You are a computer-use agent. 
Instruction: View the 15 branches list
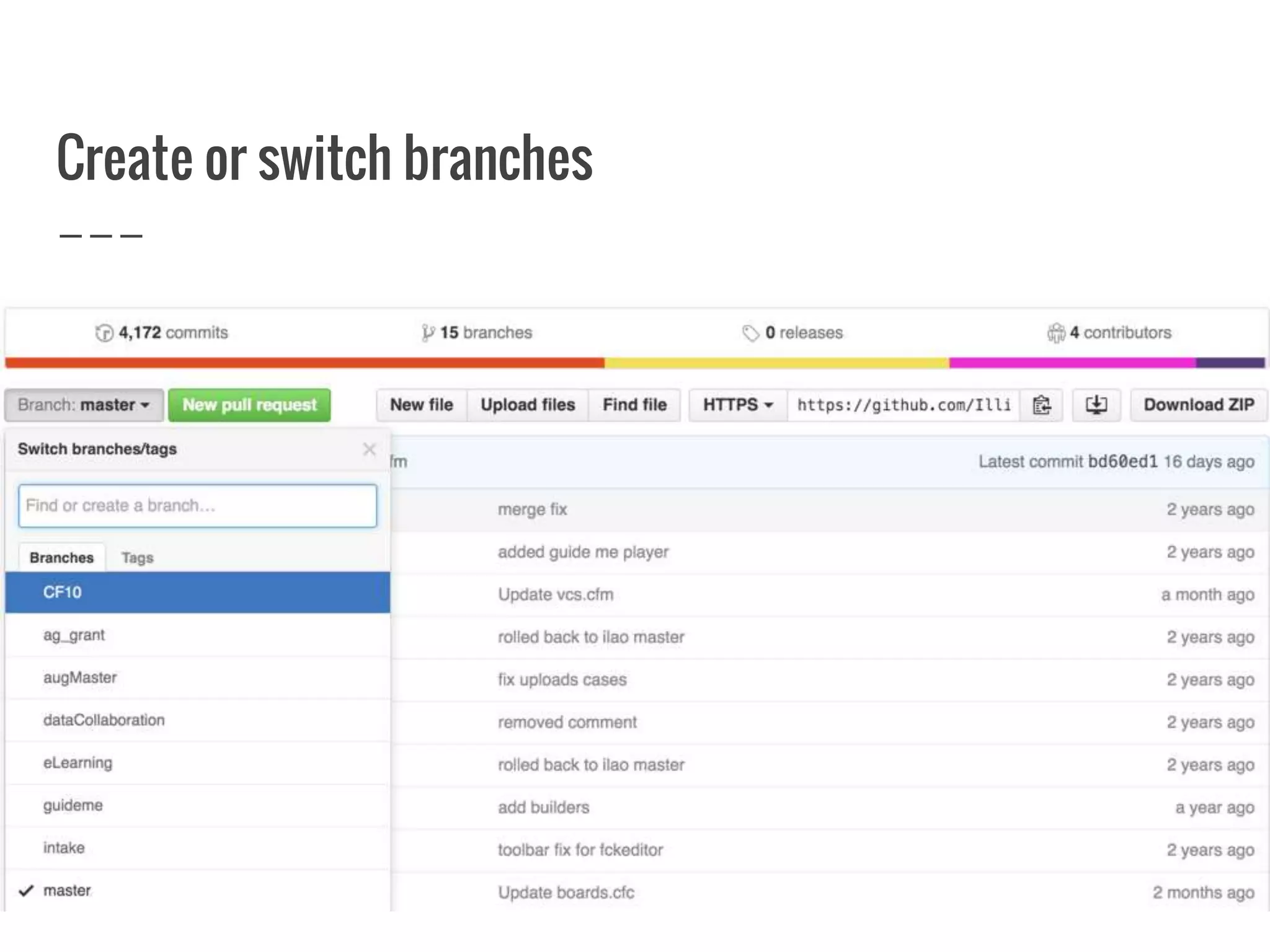click(477, 333)
